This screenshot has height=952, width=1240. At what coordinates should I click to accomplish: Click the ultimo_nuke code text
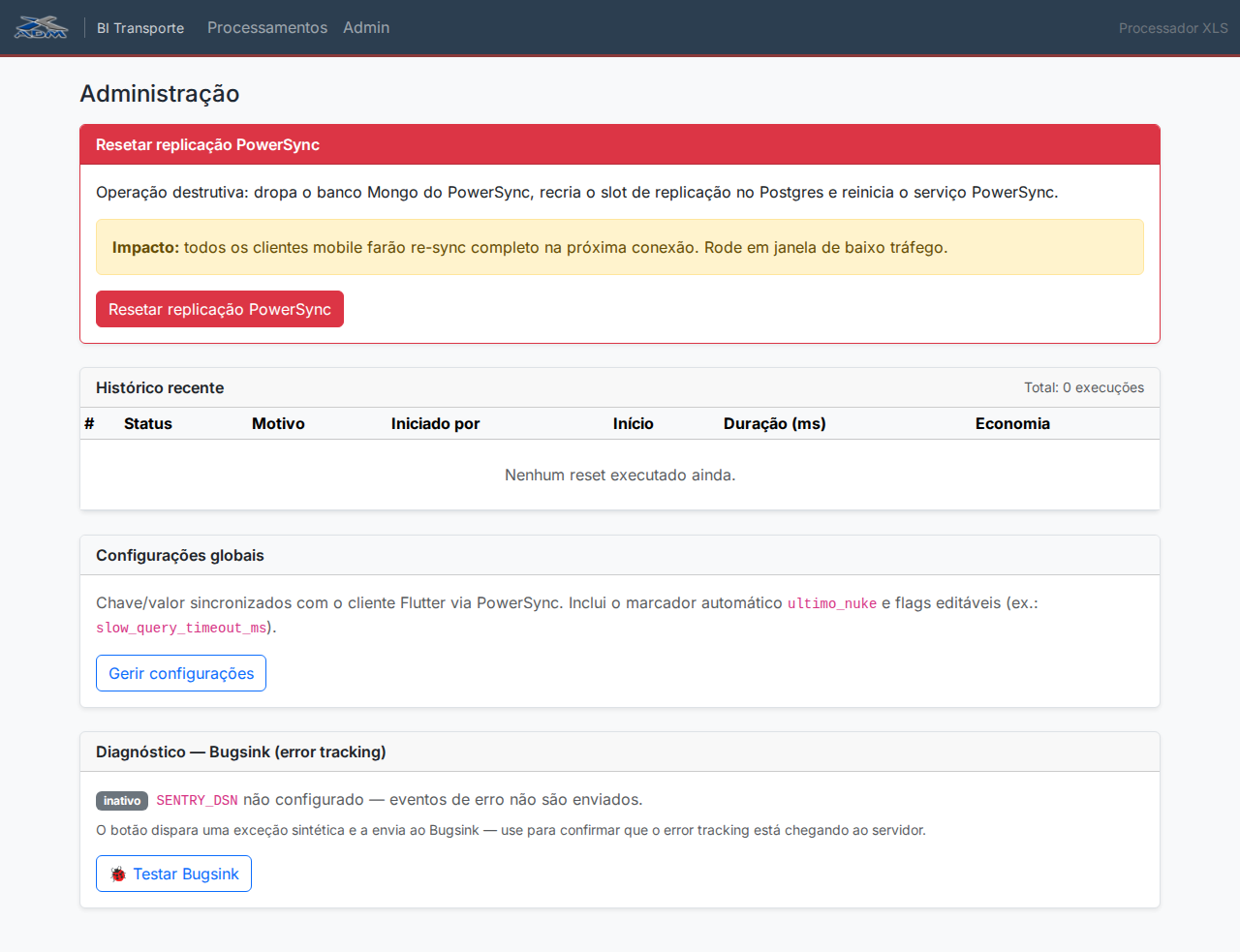832,603
